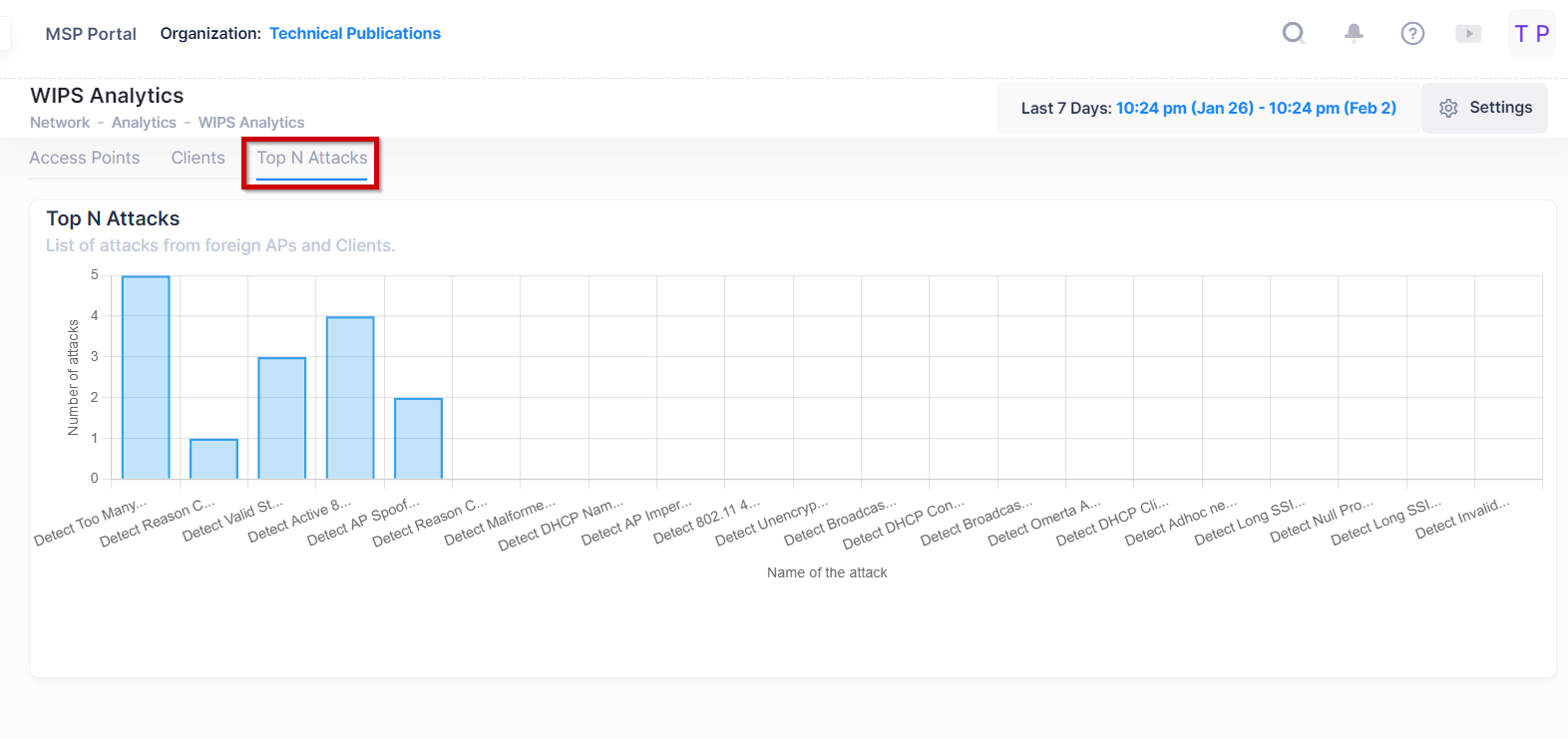Click WIPS Analytics in the breadcrumb
The image size is (1568, 738).
point(251,123)
